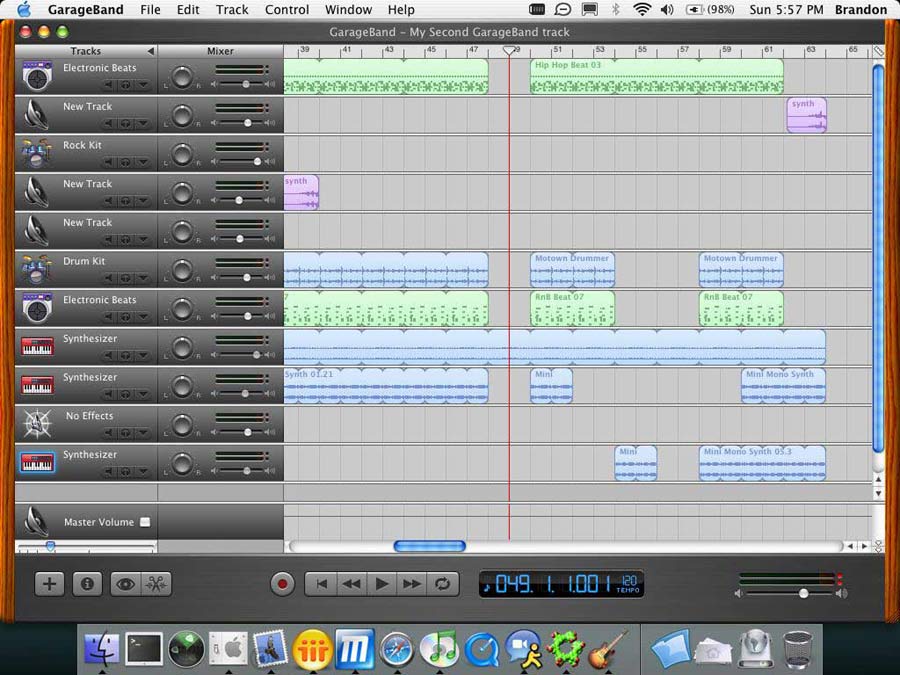Click Electronic Beats icon beside Hip Hop Beat 03

click(x=37, y=75)
